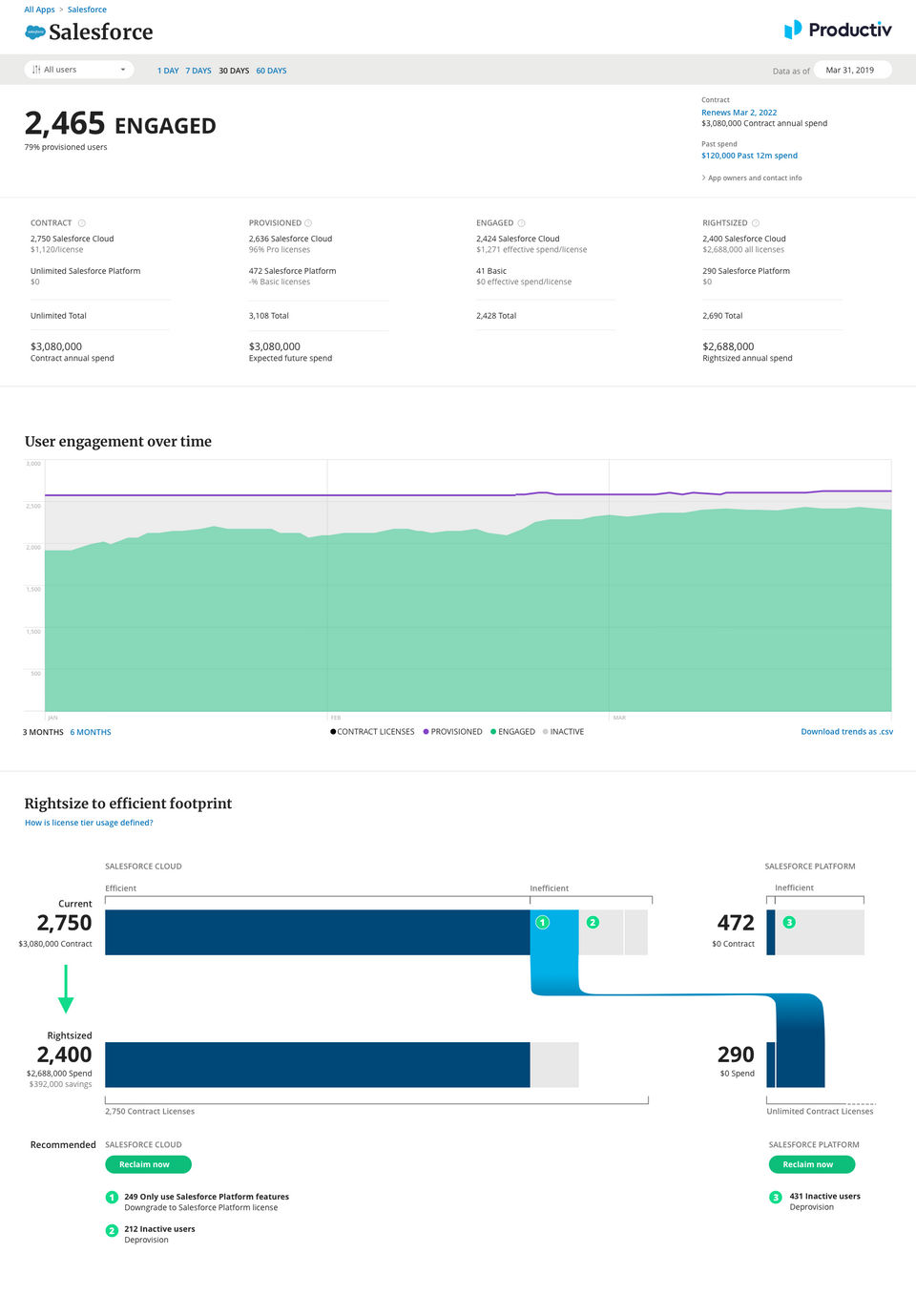Open the RIGHTSIZED info tooltip icon

[756, 223]
